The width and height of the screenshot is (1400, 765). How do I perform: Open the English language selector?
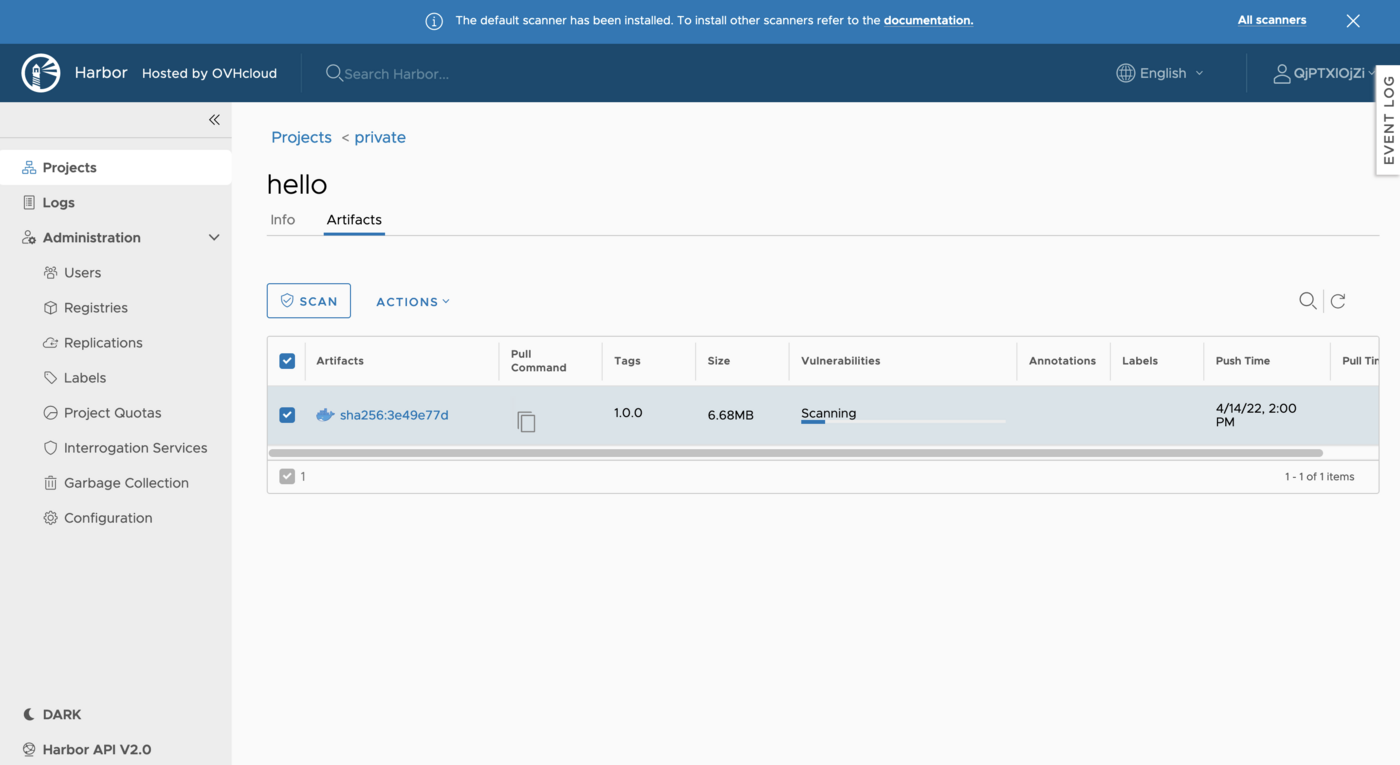[x=1160, y=72]
